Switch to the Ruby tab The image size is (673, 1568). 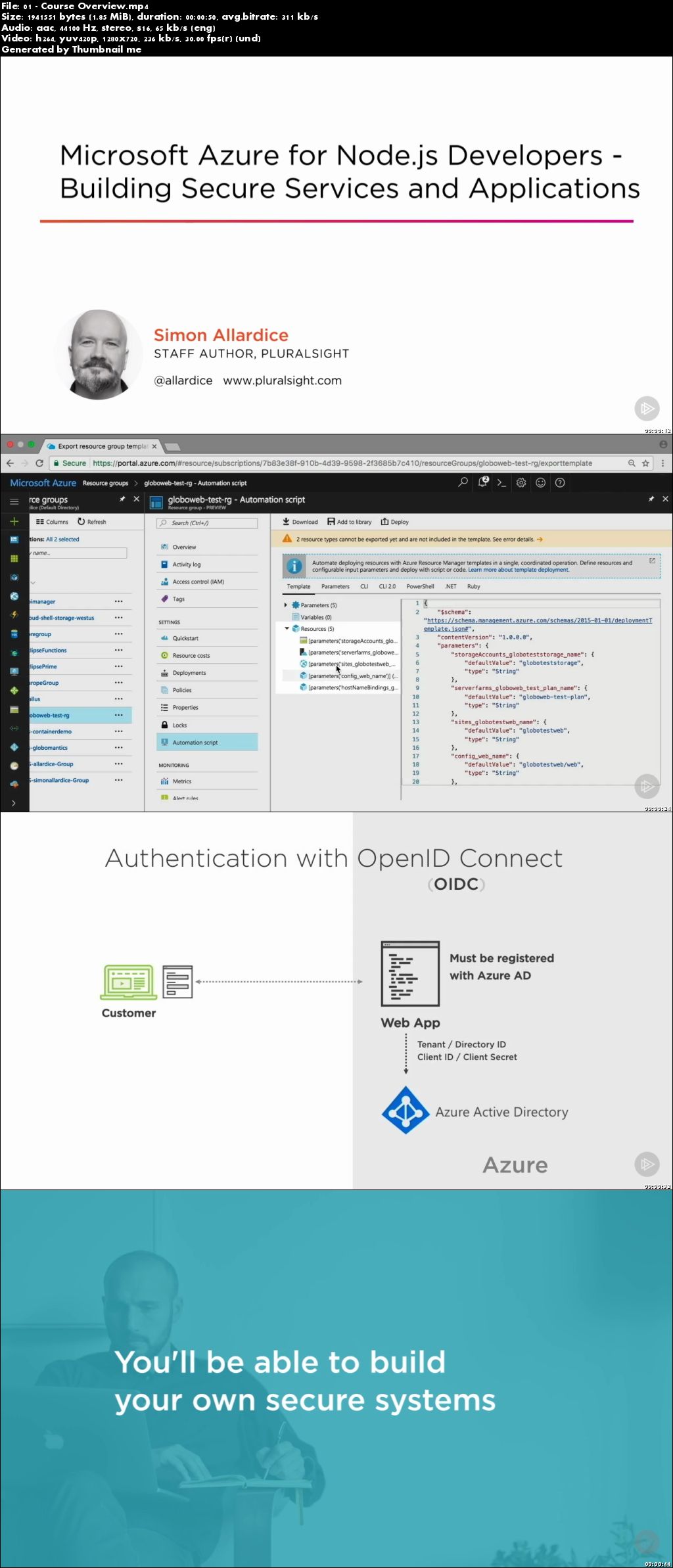pos(473,586)
